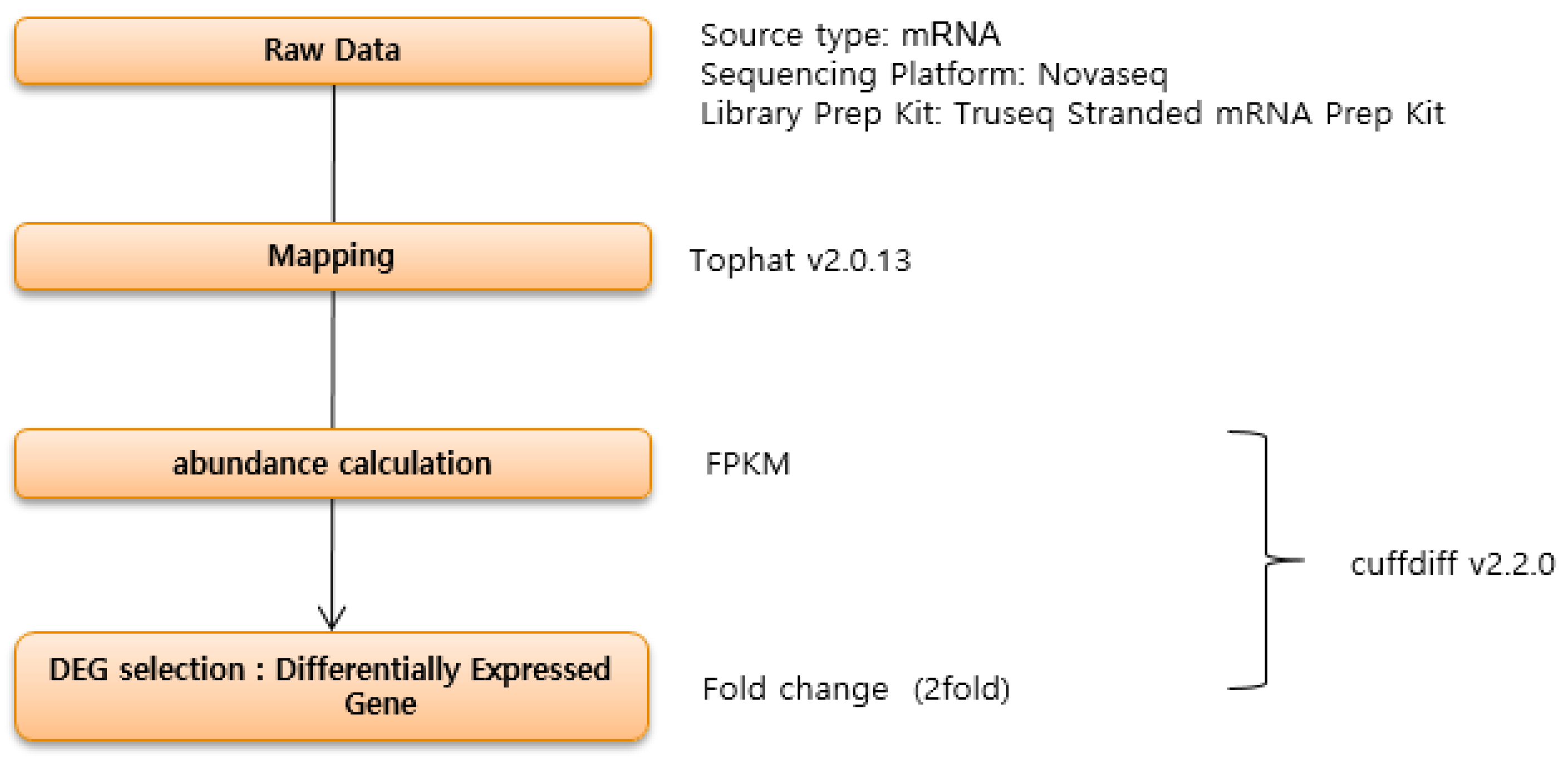Select the word Gene in the bottom box
The image size is (1568, 758).
click(380, 704)
